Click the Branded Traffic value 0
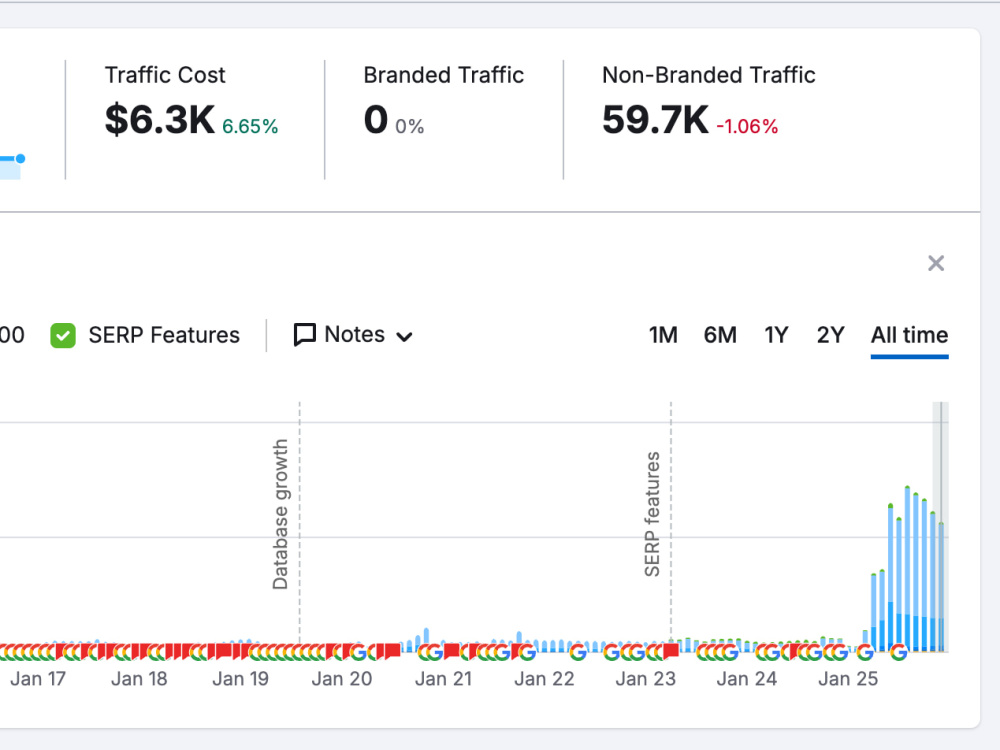Image resolution: width=1000 pixels, height=750 pixels. pos(376,119)
